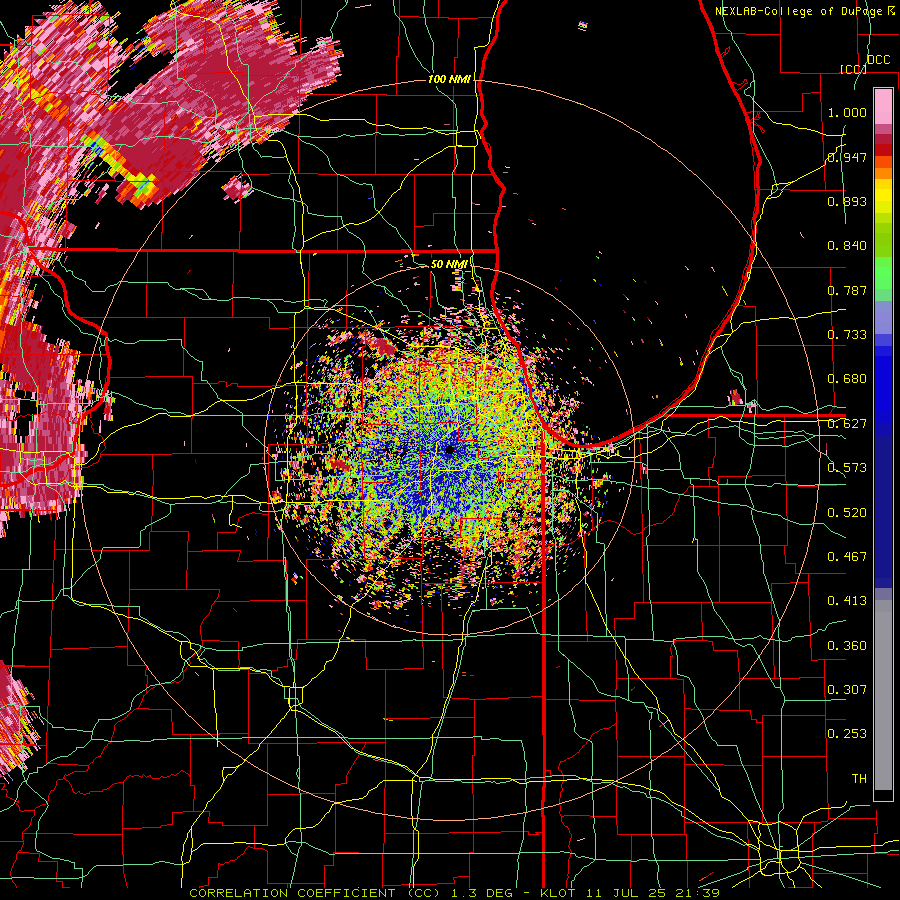
Task: Click the 0.787 color scale value
Action: click(847, 290)
